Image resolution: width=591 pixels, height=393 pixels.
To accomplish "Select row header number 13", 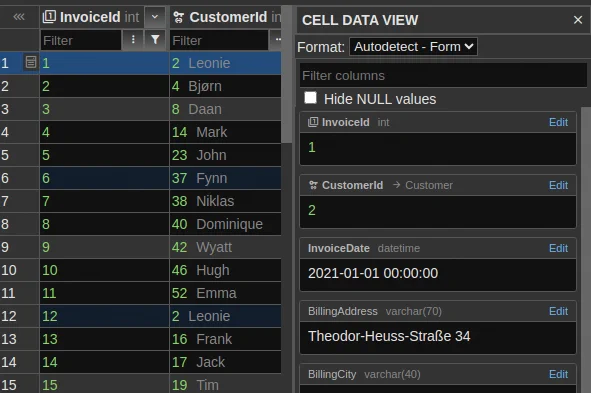I will tap(20, 339).
